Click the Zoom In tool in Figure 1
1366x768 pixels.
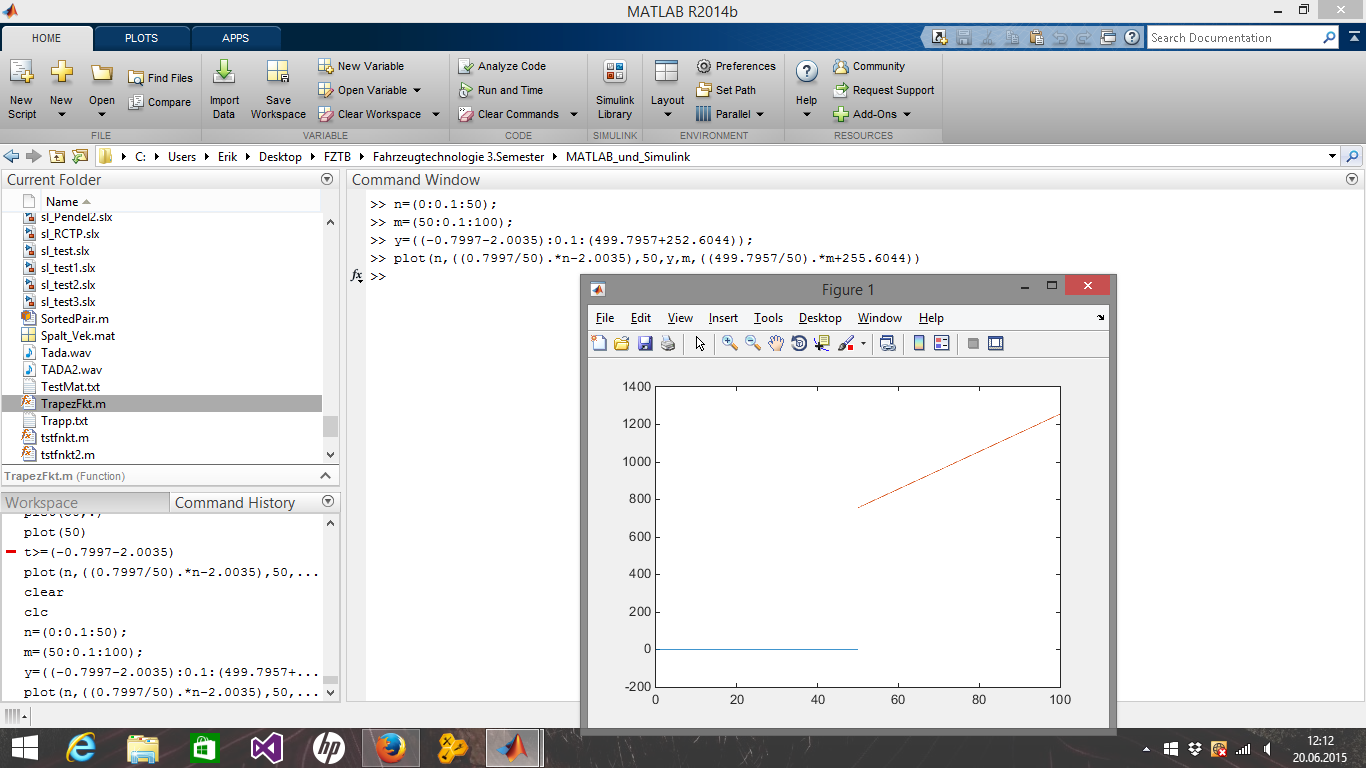click(730, 344)
